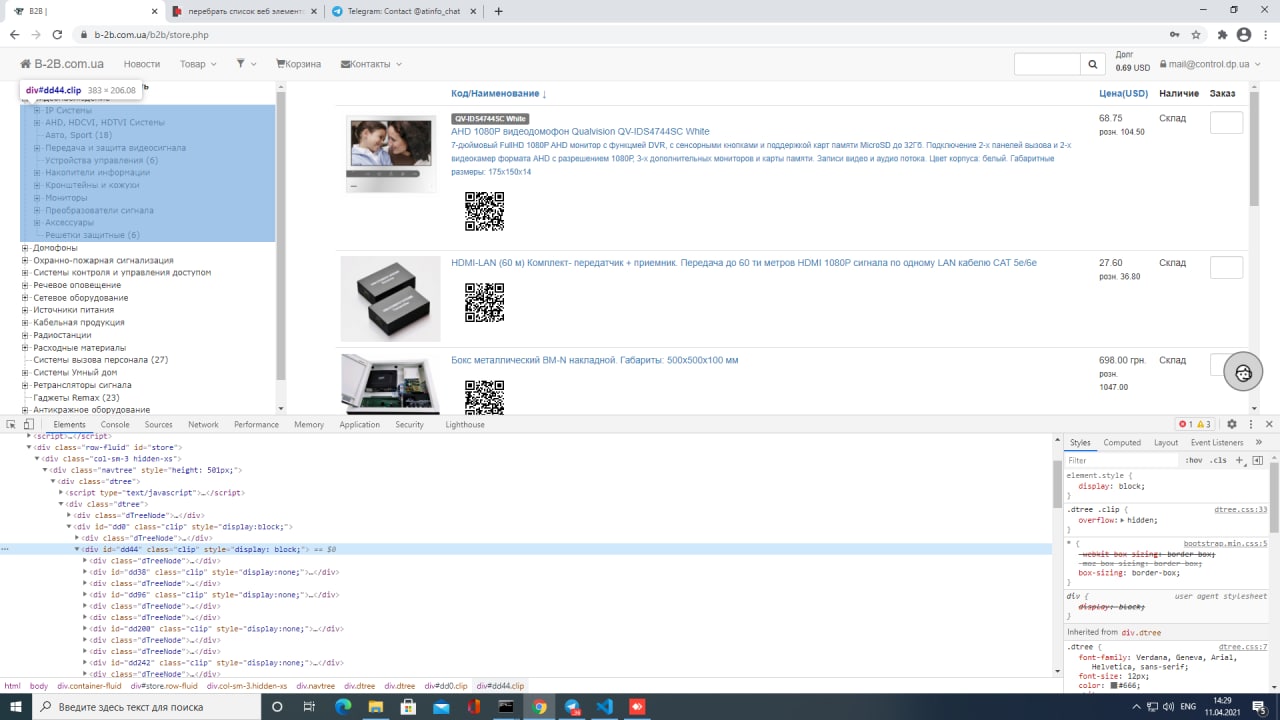Focus the order quantity box for HDMI-LAN

pos(1226,267)
